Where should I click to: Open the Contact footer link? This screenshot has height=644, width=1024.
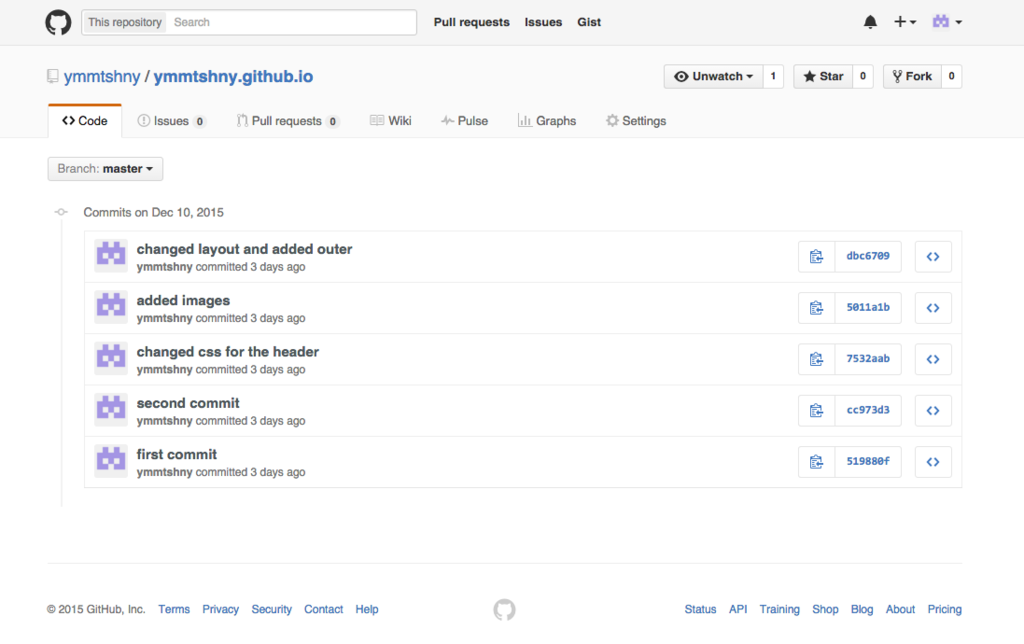click(323, 609)
